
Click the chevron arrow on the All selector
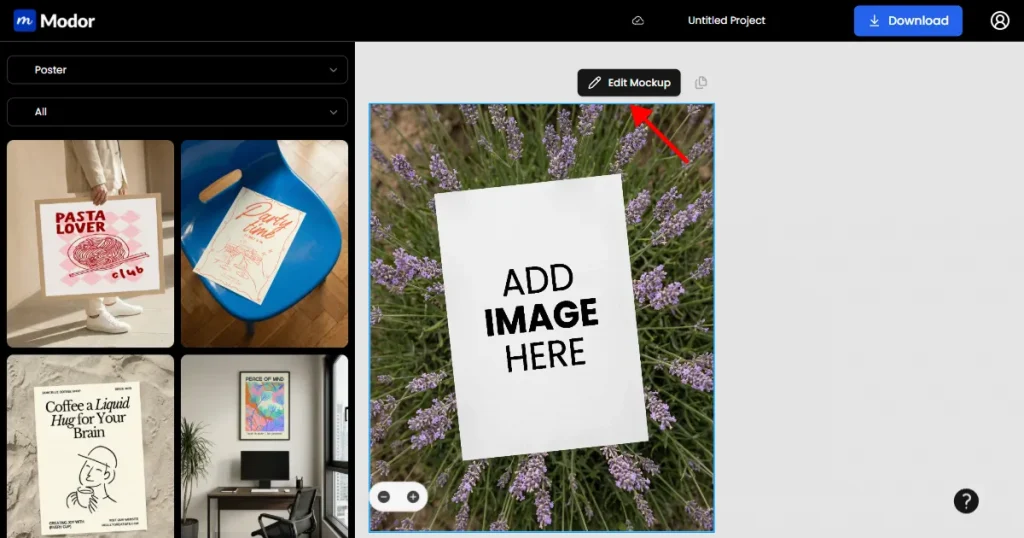tap(333, 112)
